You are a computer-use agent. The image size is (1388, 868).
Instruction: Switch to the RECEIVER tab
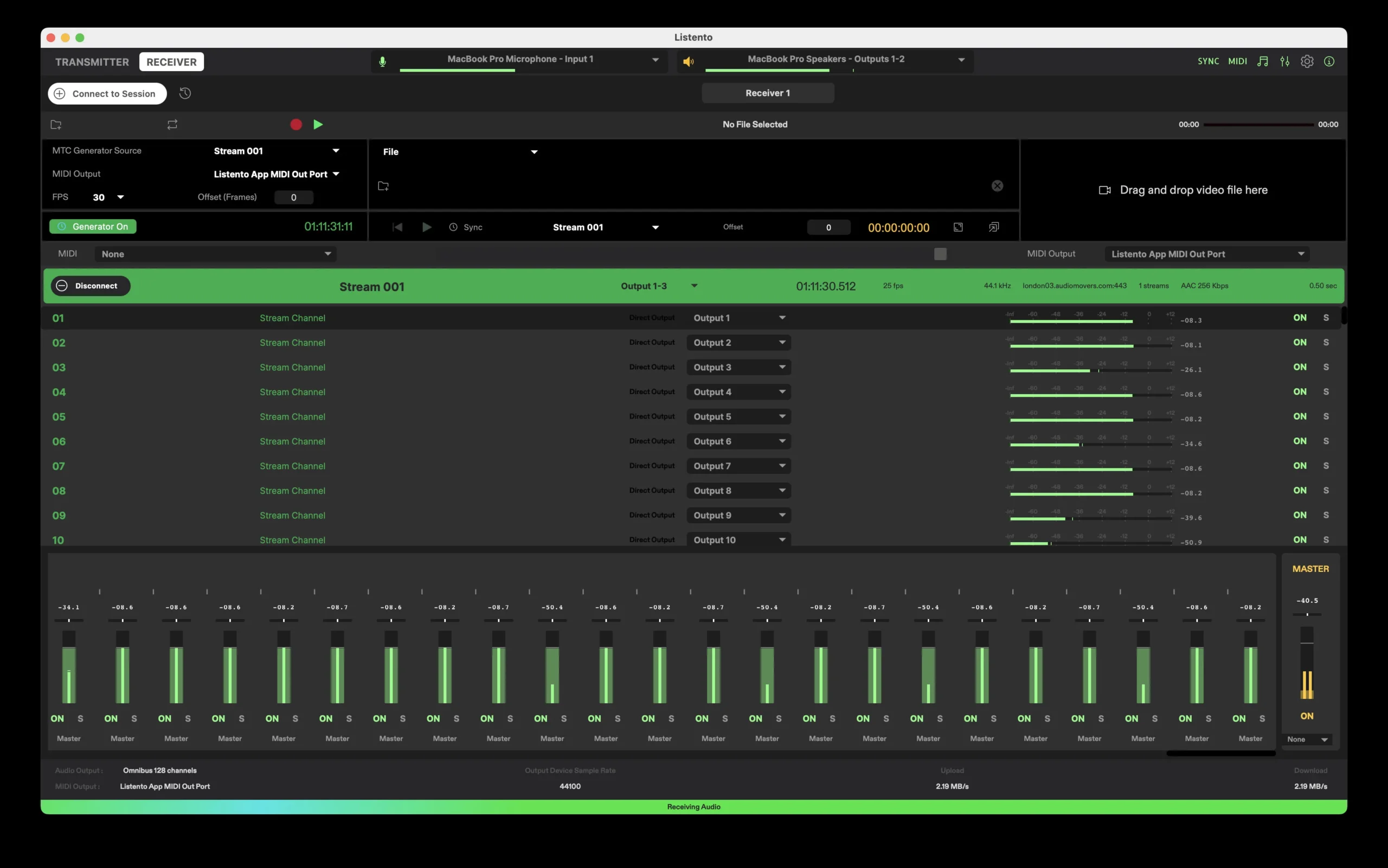(x=172, y=62)
